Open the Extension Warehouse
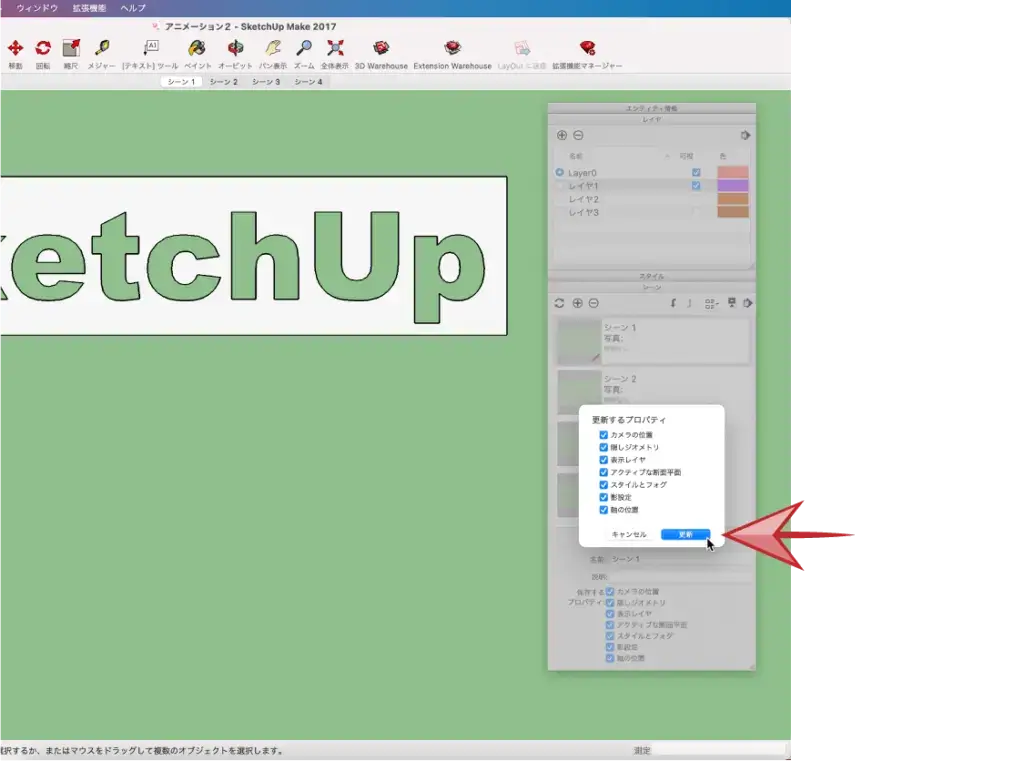The height and width of the screenshot is (761, 1024). [452, 48]
